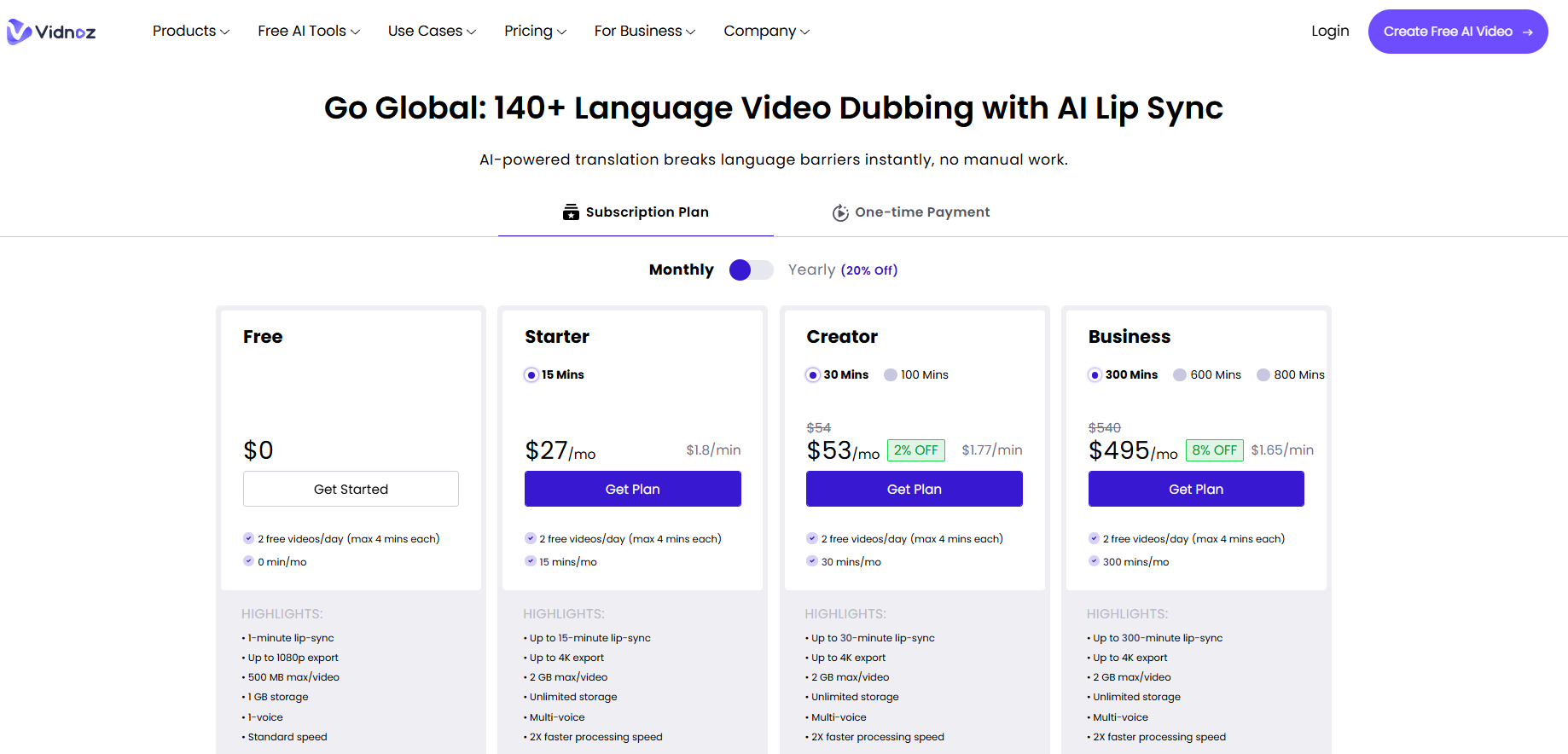
Task: Click 'Up to 300-minute lip-sync' highlight
Action: coord(1158,638)
